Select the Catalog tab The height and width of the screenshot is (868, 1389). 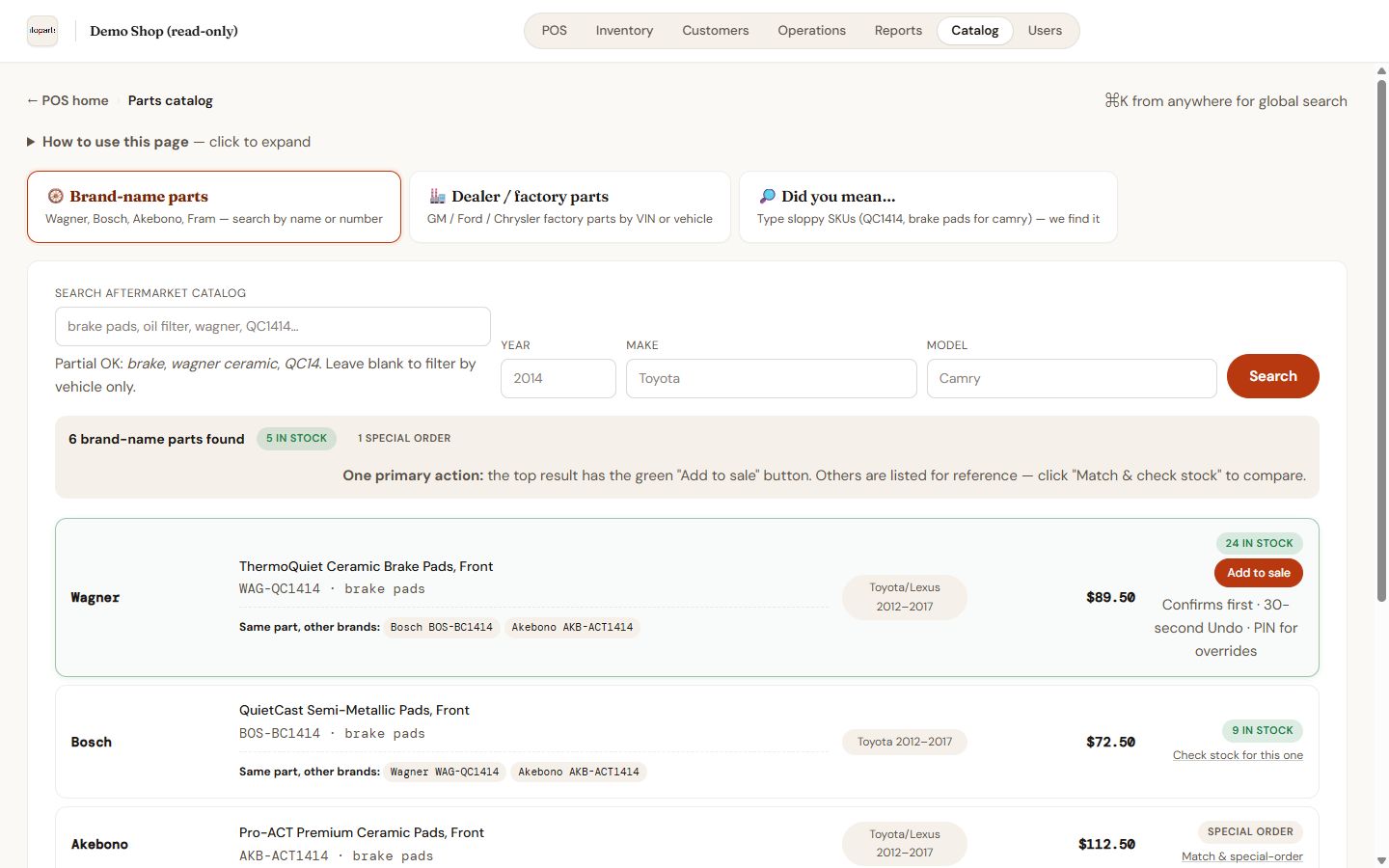975,31
